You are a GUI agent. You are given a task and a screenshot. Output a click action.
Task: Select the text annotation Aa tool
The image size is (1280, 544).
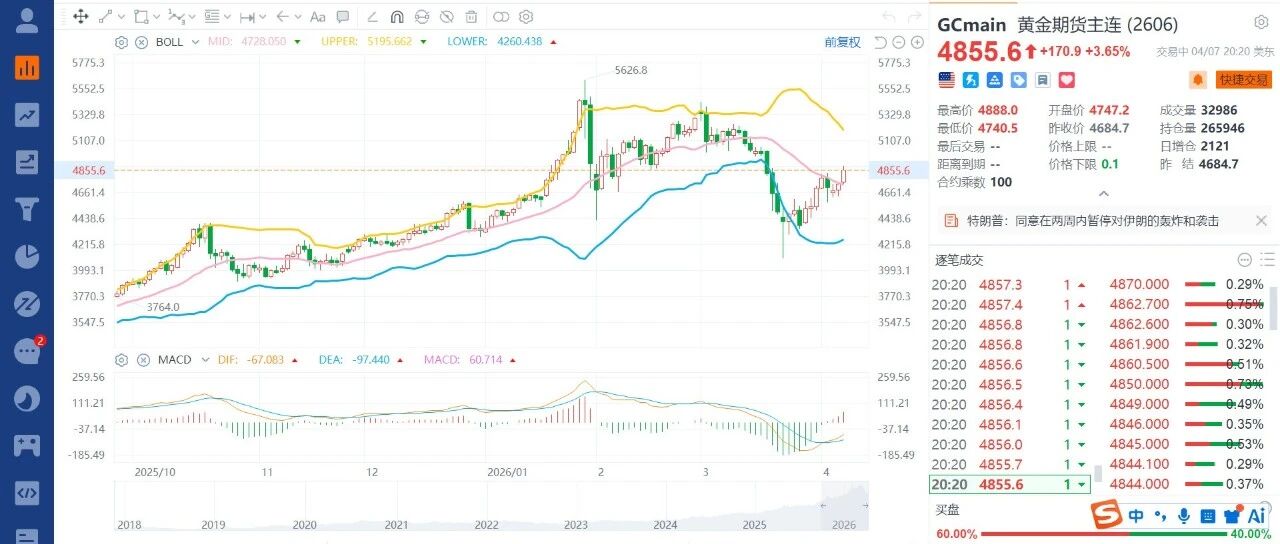pos(318,17)
